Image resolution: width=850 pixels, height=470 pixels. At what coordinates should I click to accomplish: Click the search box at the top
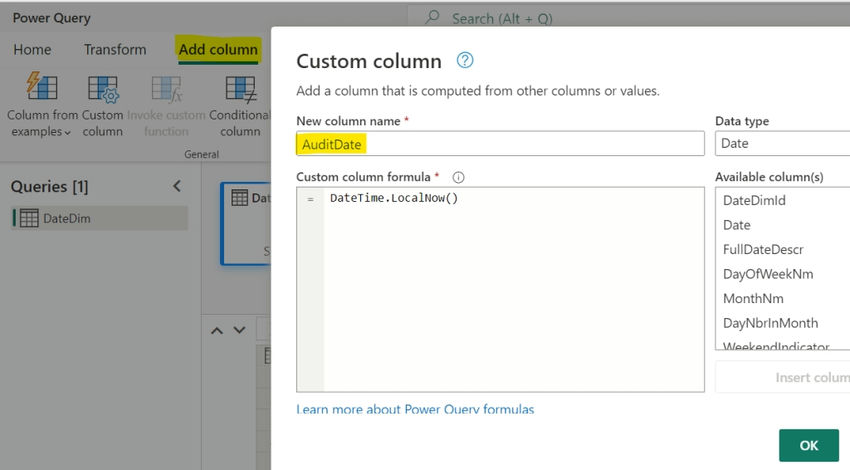[629, 18]
